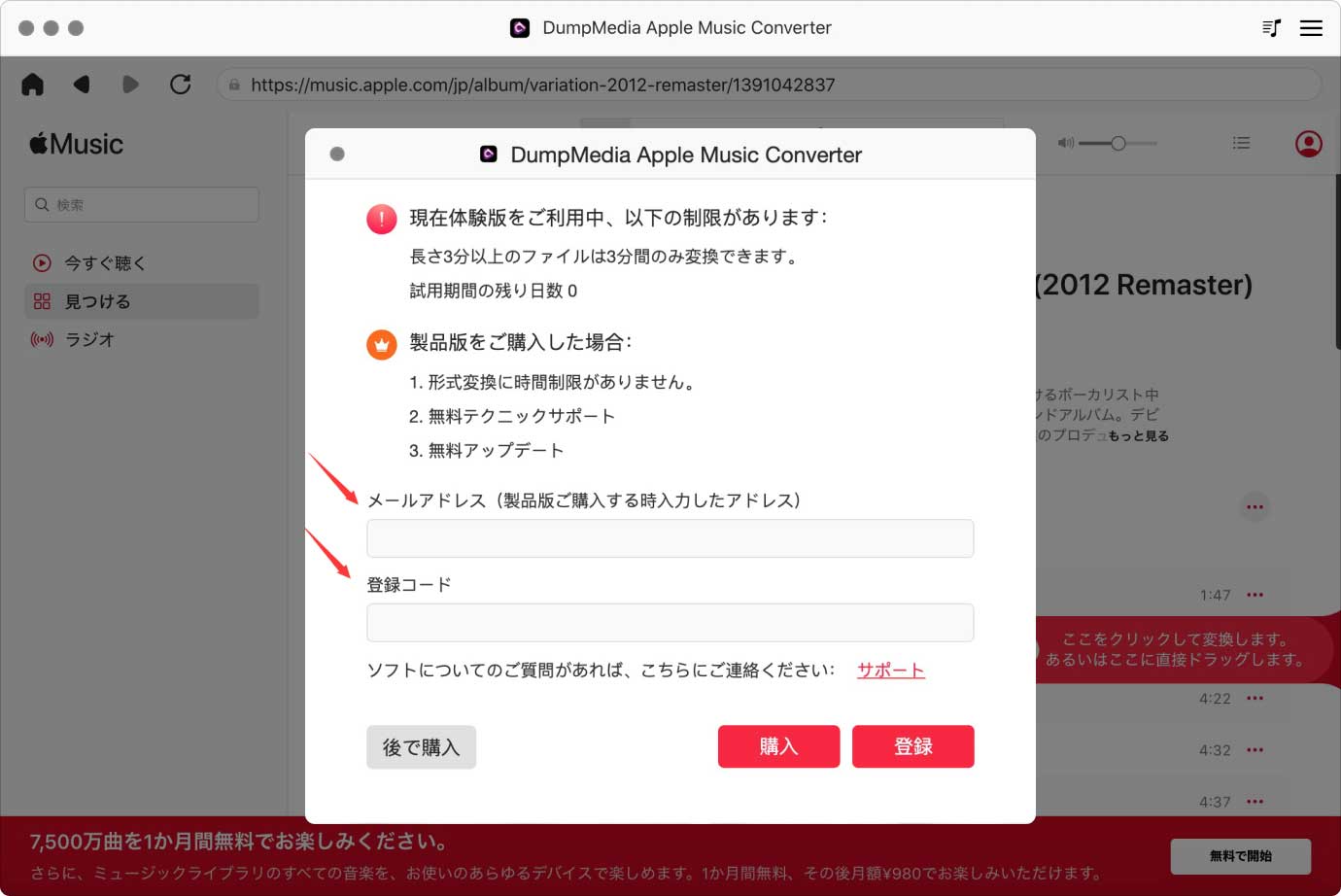Open the album more-options ellipsis button
Screen dimensions: 1341x896
(x=1255, y=506)
